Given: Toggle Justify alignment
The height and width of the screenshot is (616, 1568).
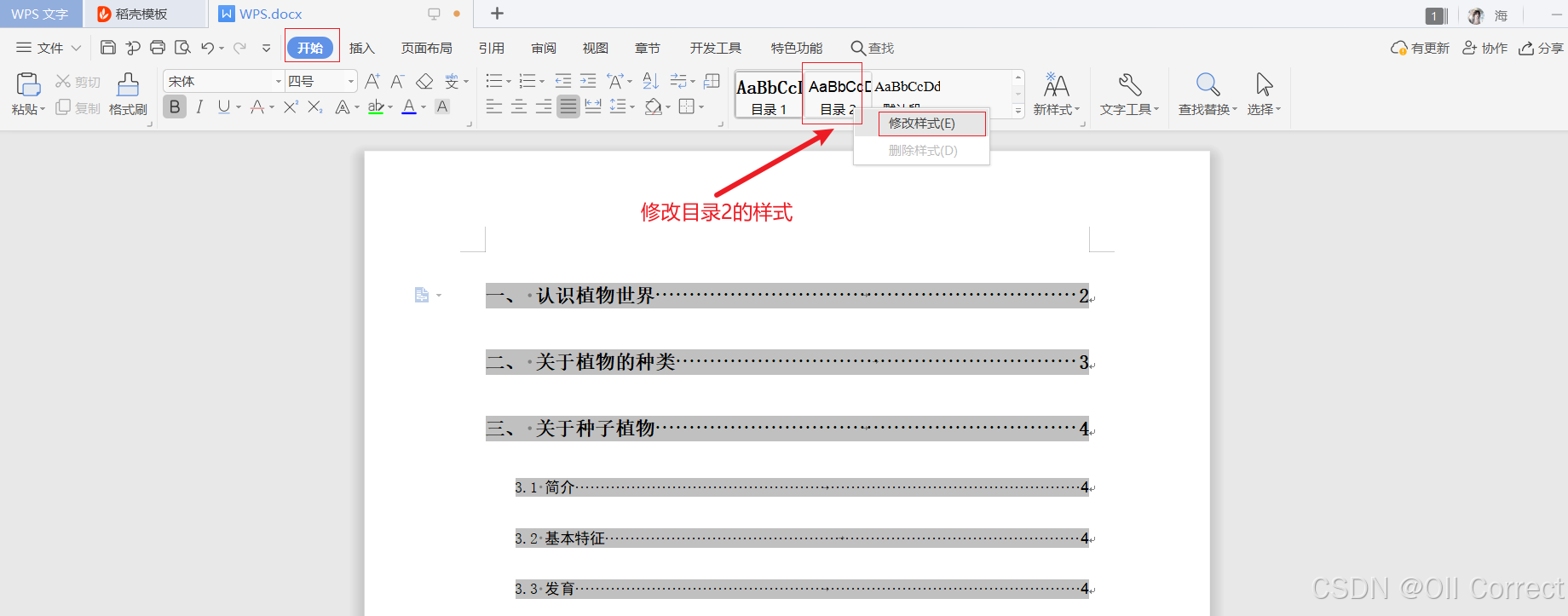Looking at the screenshot, I should pos(568,107).
